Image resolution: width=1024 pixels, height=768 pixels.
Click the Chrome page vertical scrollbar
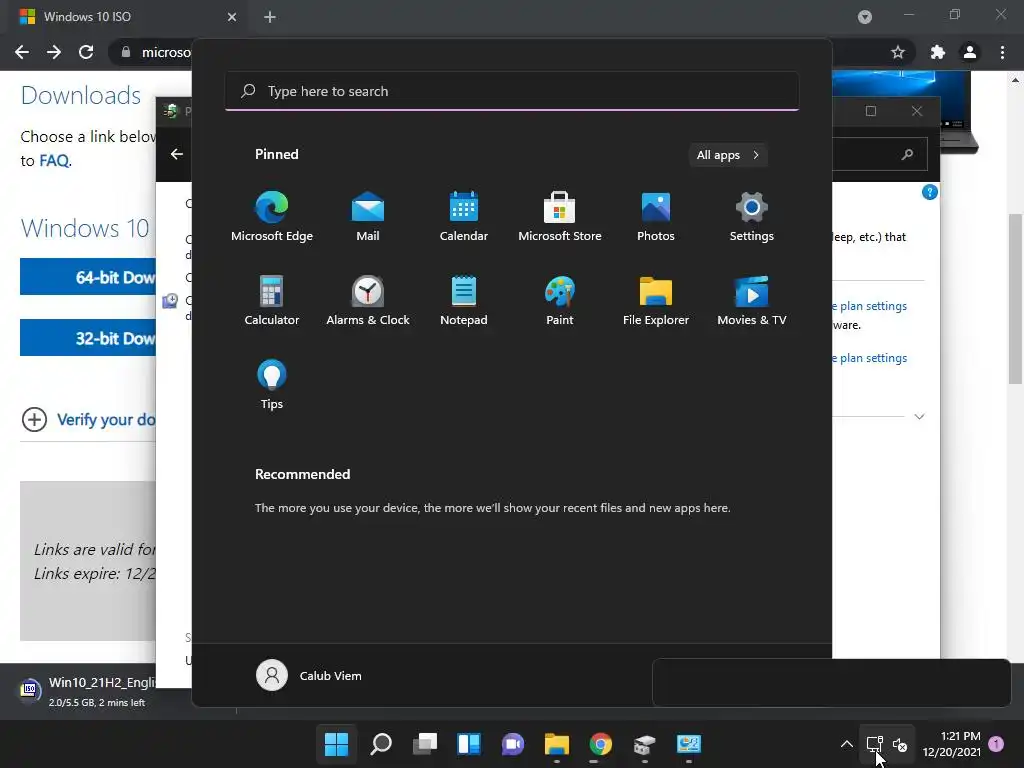[x=1015, y=298]
